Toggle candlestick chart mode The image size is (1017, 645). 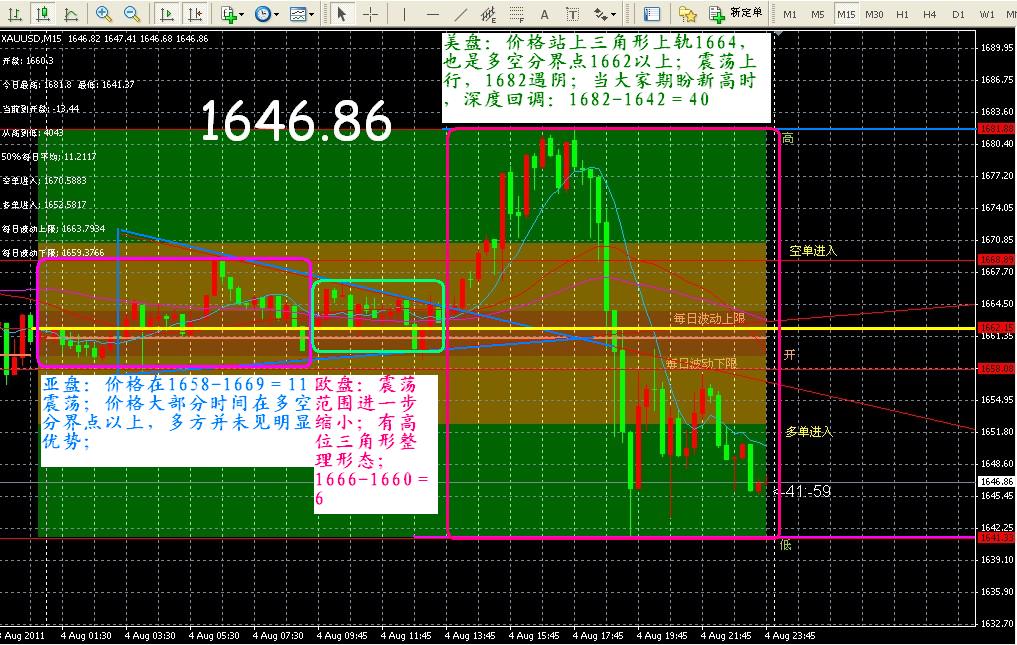(42, 14)
